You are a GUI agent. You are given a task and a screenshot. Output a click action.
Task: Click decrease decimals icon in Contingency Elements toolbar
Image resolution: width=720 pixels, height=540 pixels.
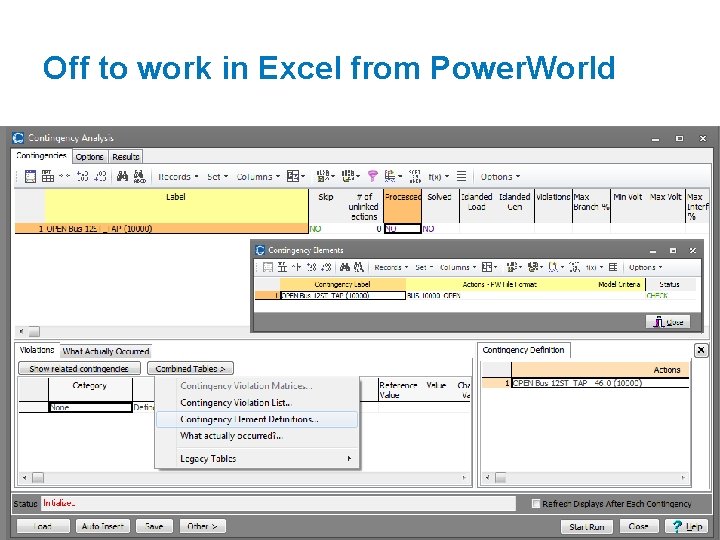click(326, 267)
